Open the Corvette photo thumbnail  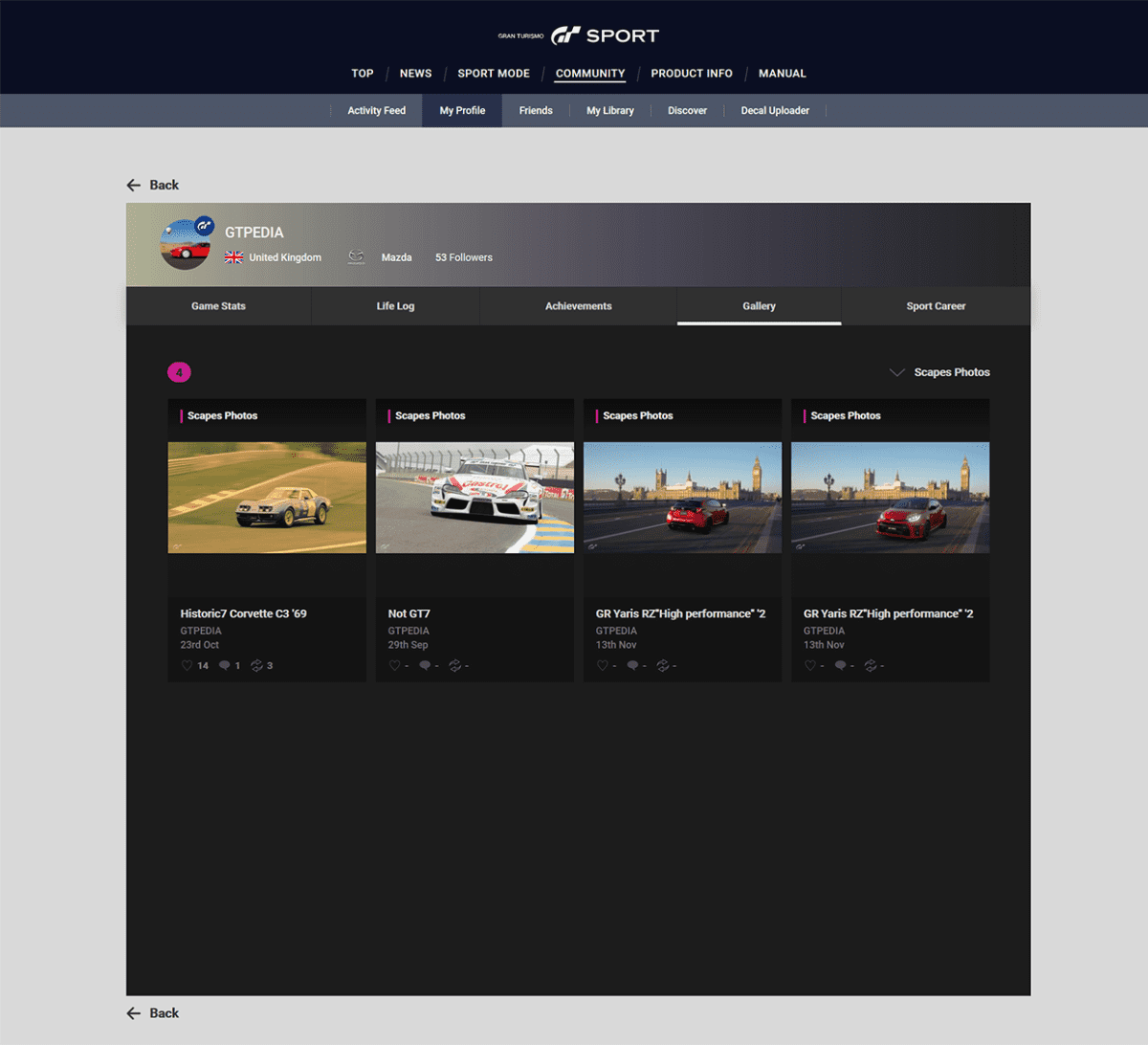pos(267,498)
